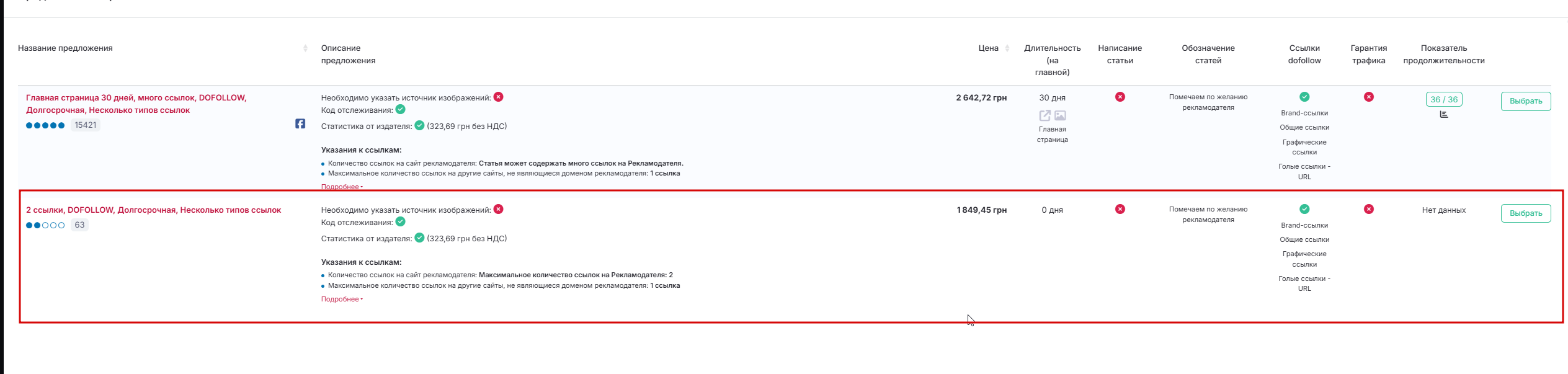The image size is (1568, 374).
Task: Expand Подробнее in the second offer
Action: click(341, 299)
